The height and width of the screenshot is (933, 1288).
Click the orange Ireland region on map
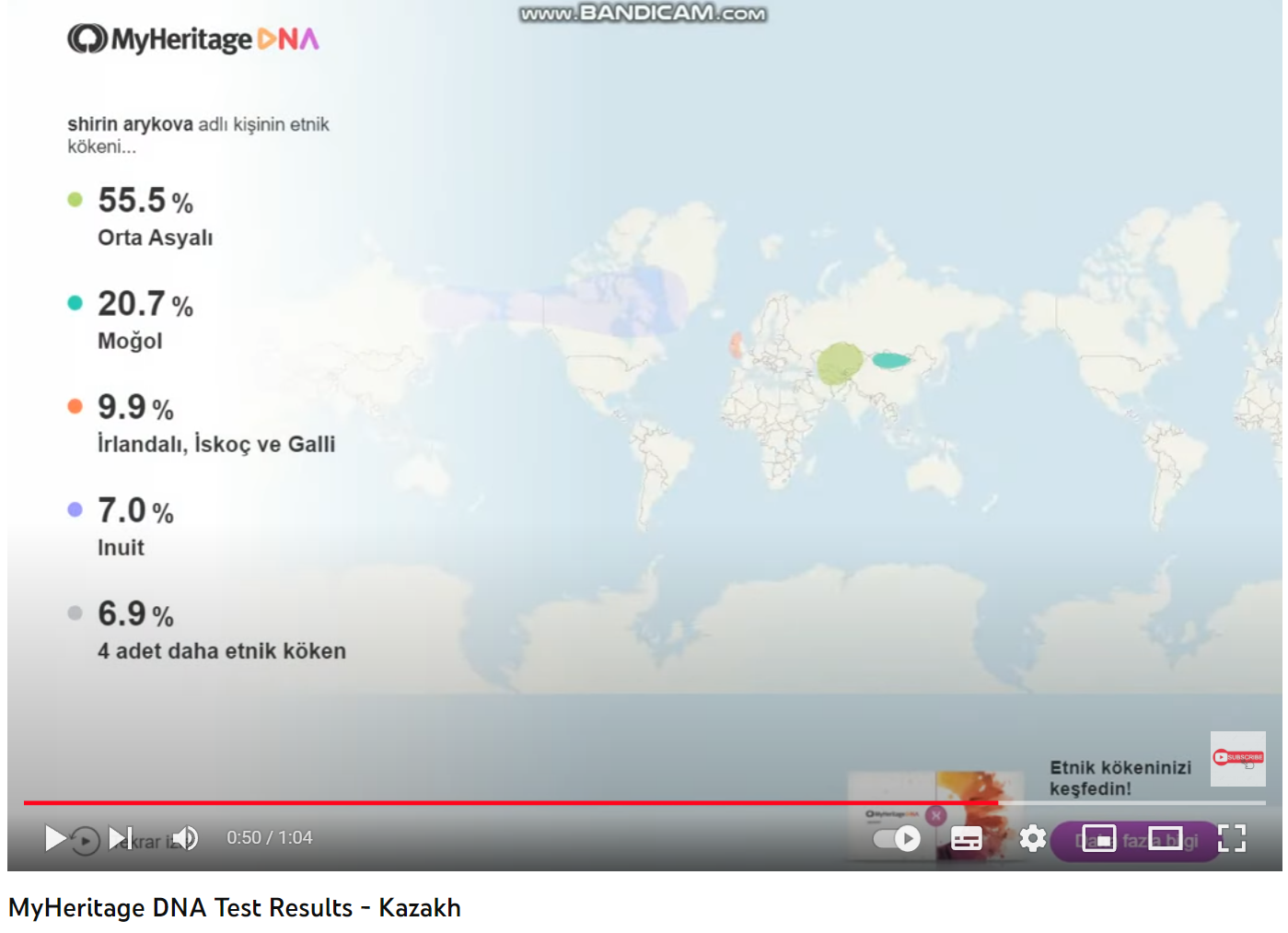coord(736,346)
